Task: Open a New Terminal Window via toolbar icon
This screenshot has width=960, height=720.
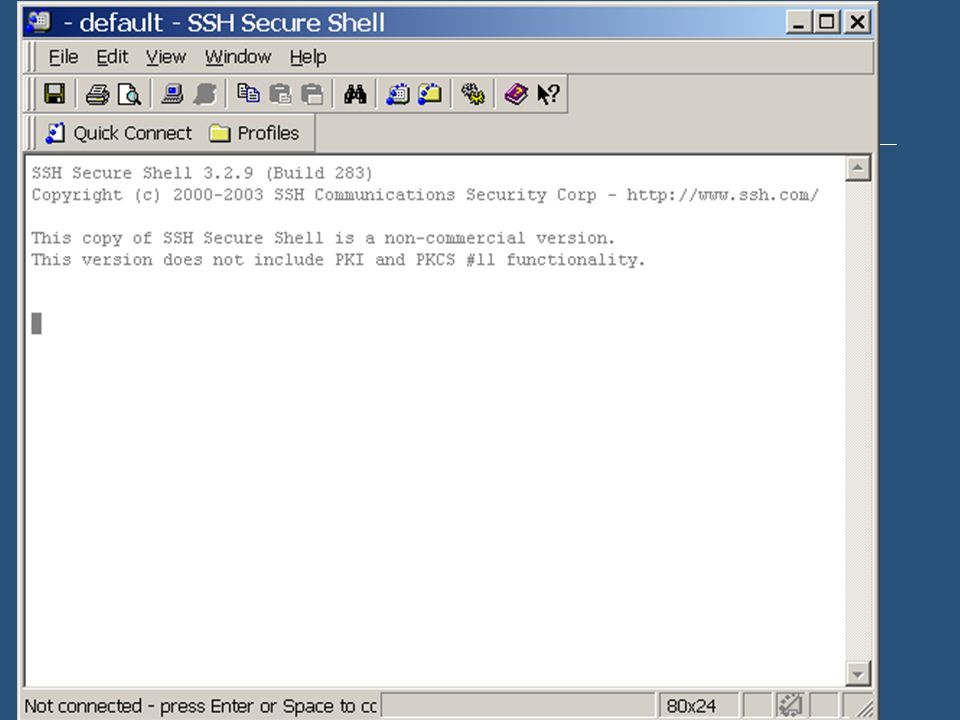Action: [398, 94]
